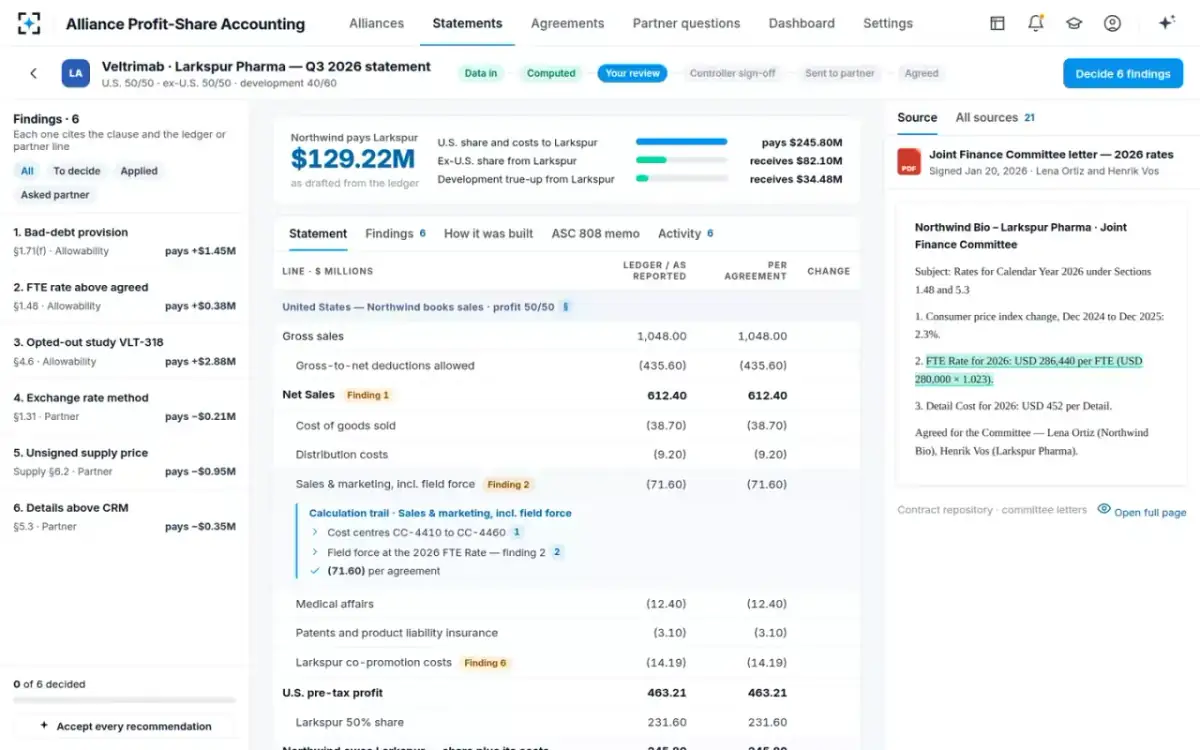This screenshot has width=1200, height=750.
Task: Select the Your review stage
Action: point(632,73)
